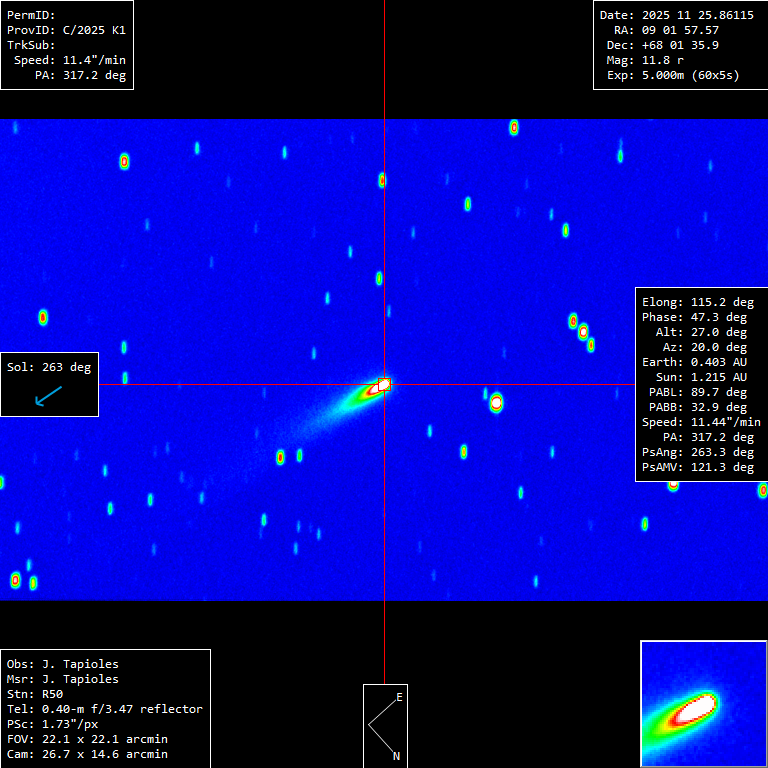Click the comet nucleus at crosshair center

click(x=384, y=384)
